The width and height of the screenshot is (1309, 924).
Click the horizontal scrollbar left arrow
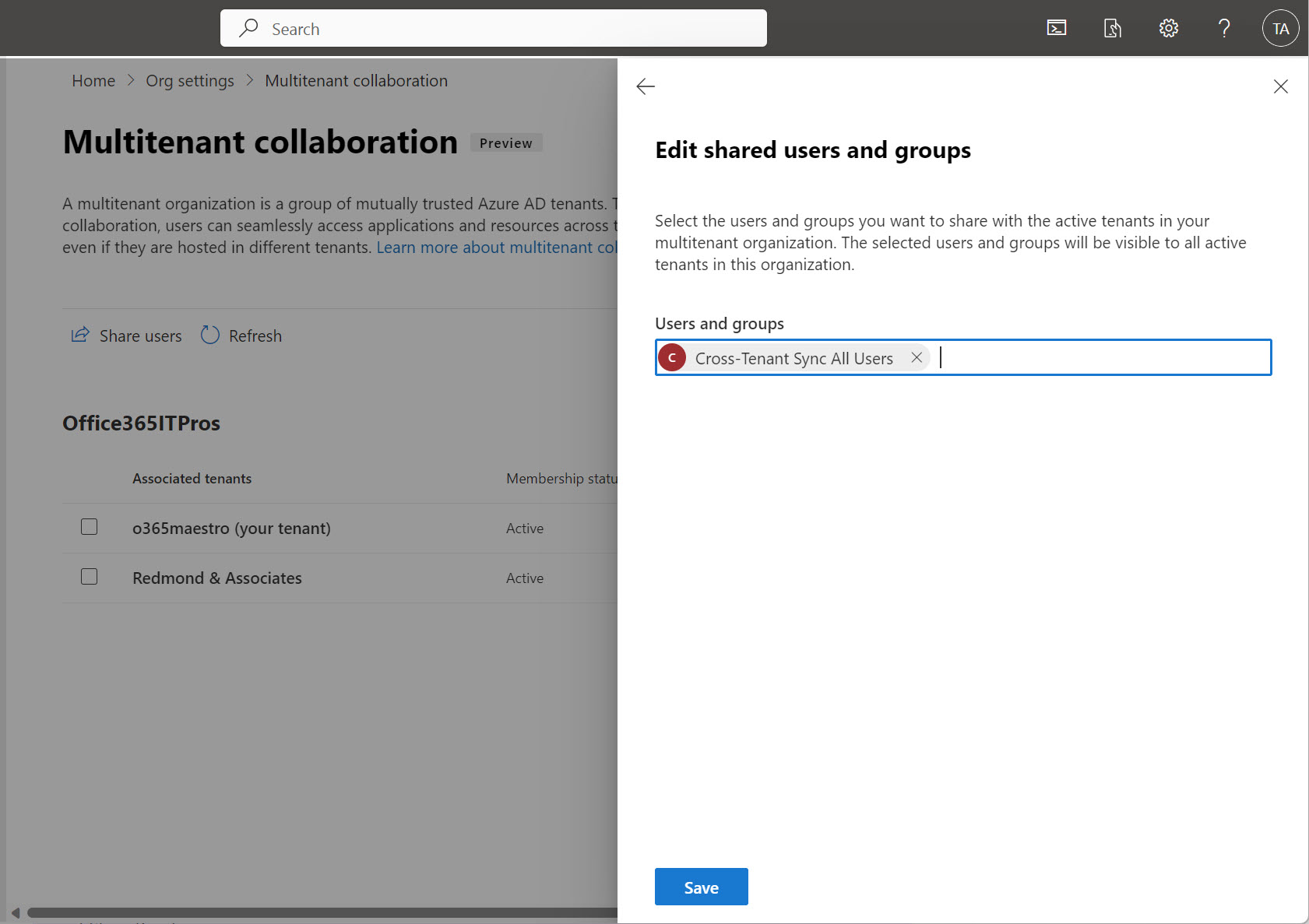point(16,913)
